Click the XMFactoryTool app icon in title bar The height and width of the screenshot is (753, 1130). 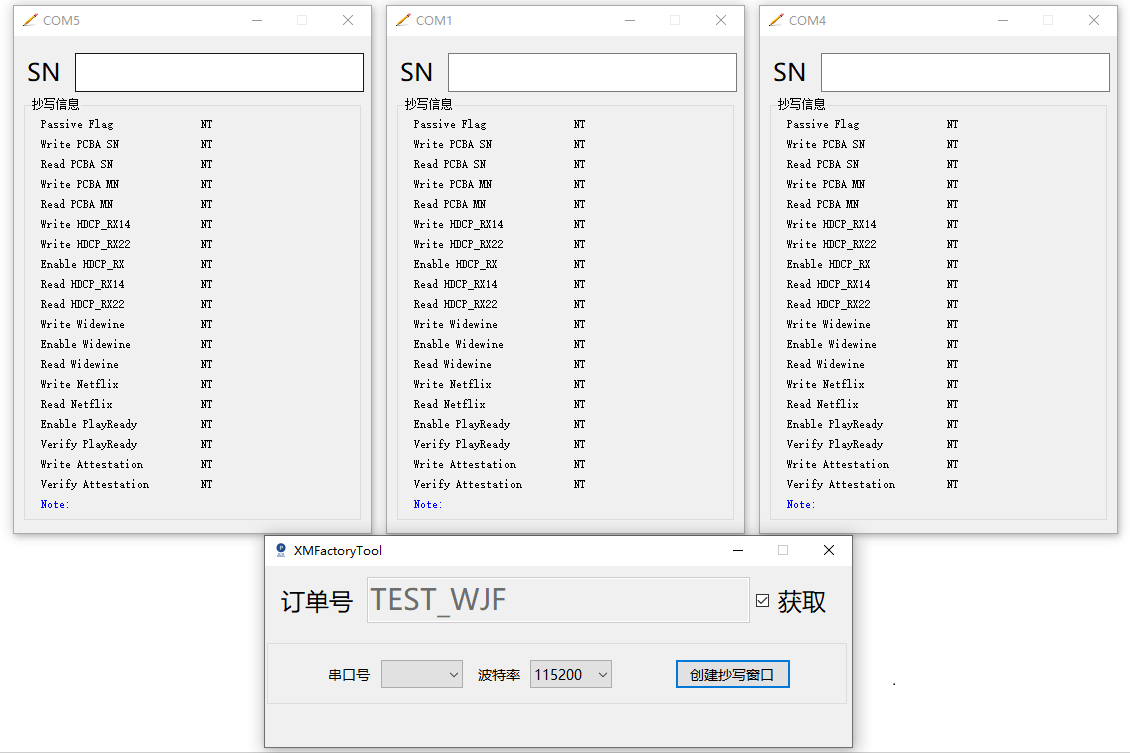click(x=281, y=550)
